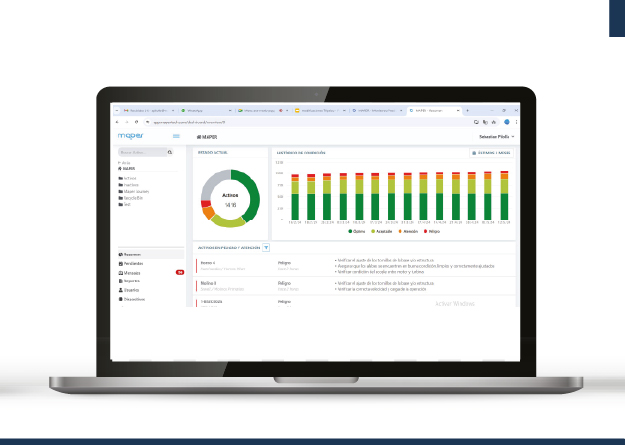Expand the Inactivos folder in tree
Viewport: 625px width, 445px height.
pyautogui.click(x=131, y=184)
